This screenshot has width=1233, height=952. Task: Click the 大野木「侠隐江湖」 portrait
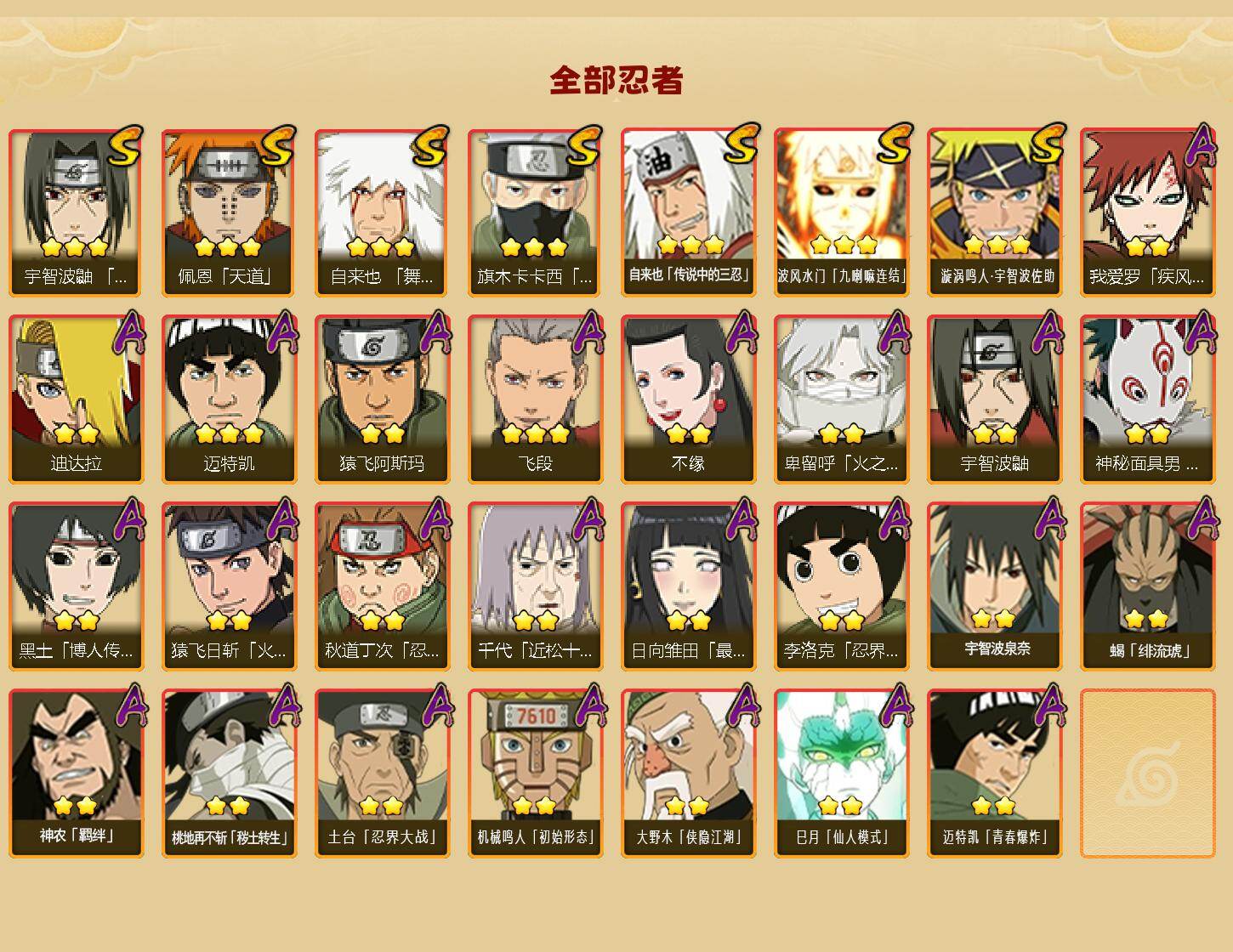(x=688, y=773)
